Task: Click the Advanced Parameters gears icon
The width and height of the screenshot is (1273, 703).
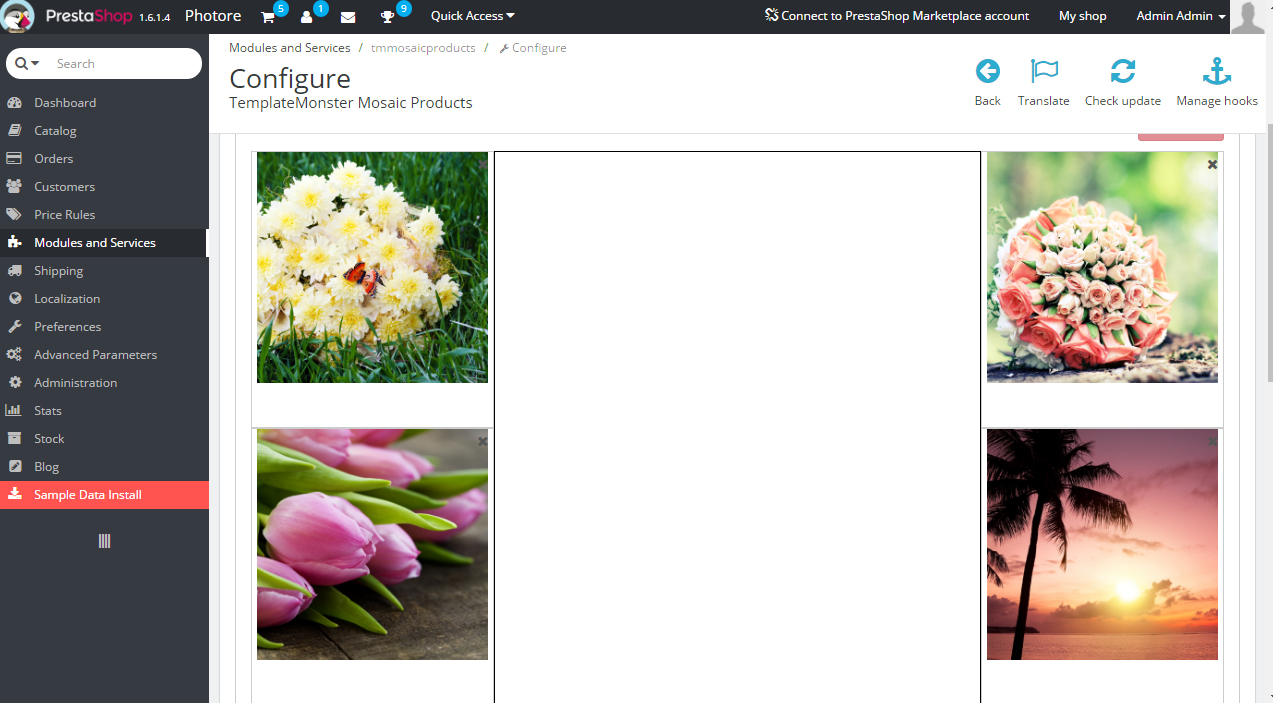Action: (x=15, y=355)
